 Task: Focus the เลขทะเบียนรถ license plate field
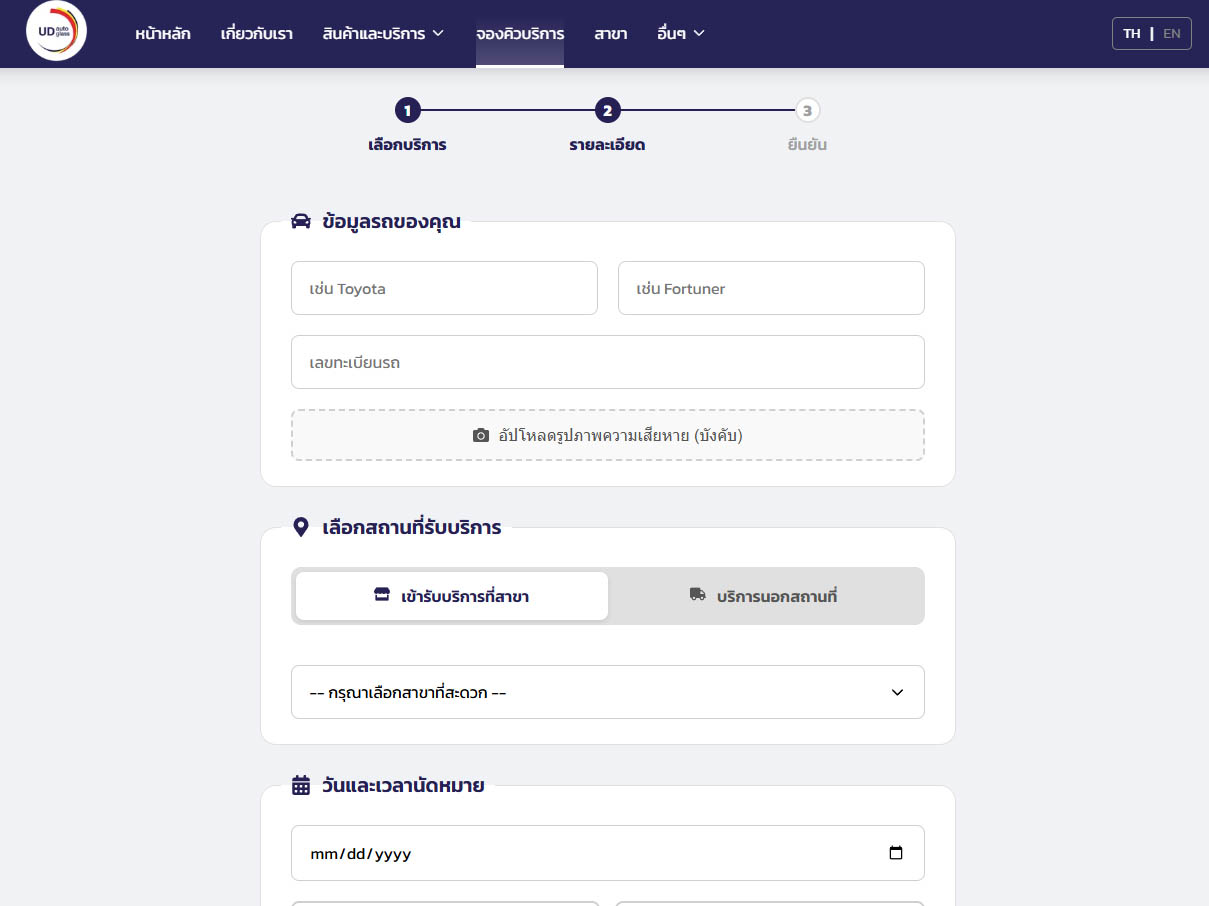click(607, 362)
